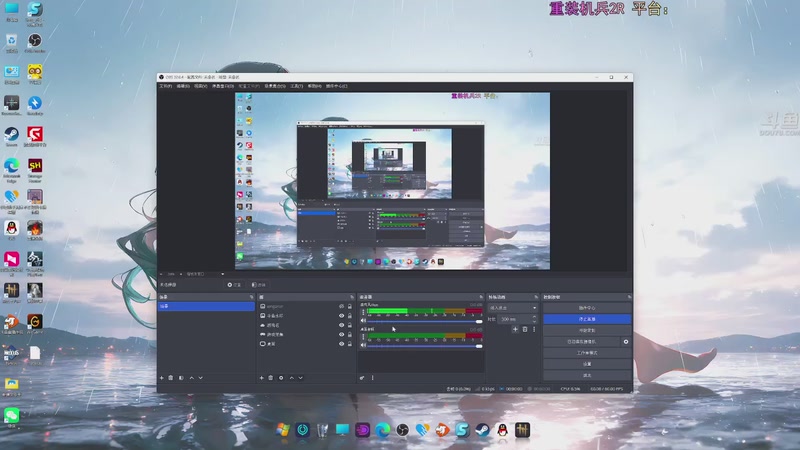Viewport: 800px width, 450px height.
Task: Pop out the Sources dock with its header icon
Action: [352, 297]
